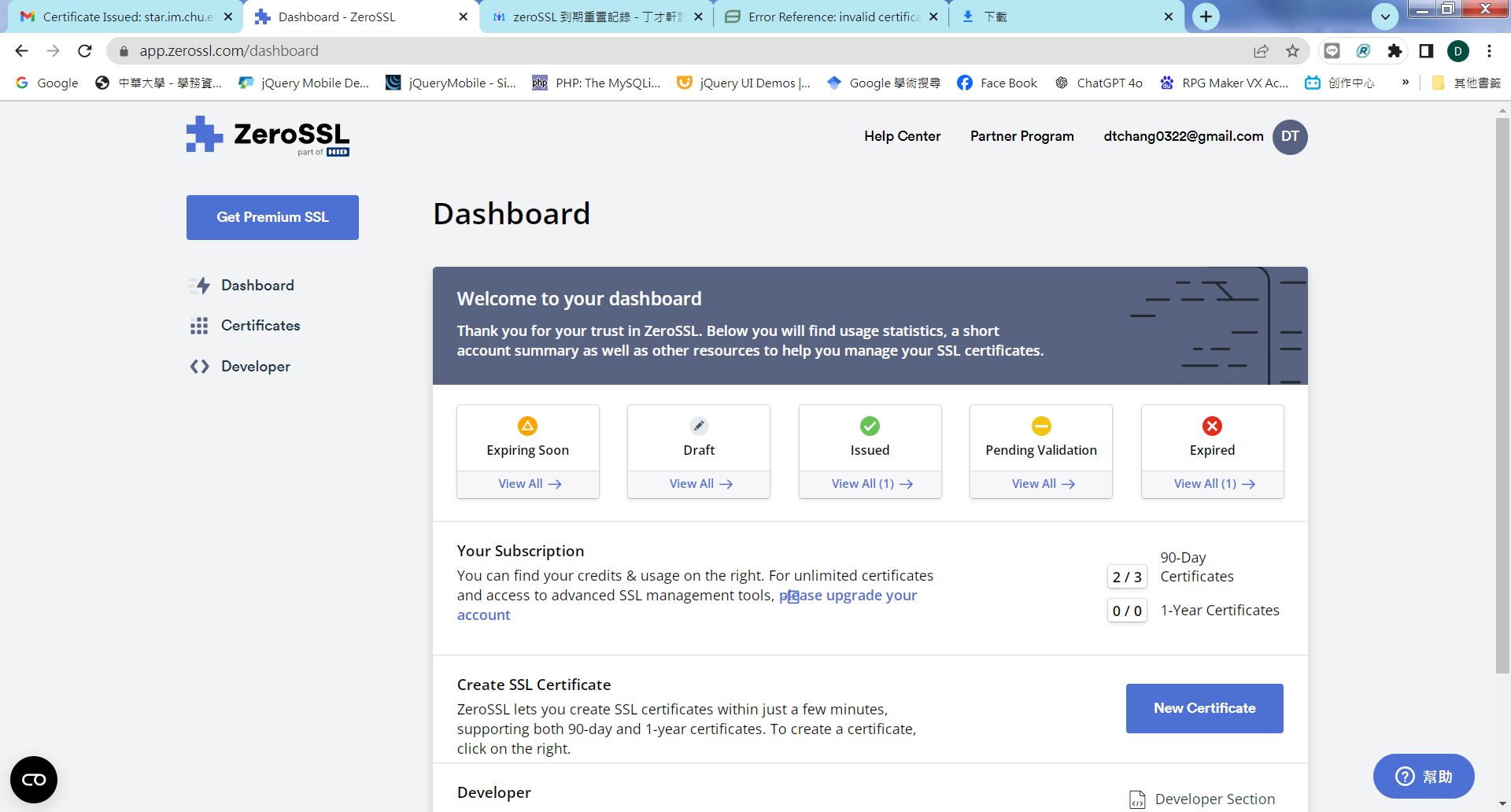
Task: Click the Certificates grid icon in sidebar
Action: pos(199,326)
